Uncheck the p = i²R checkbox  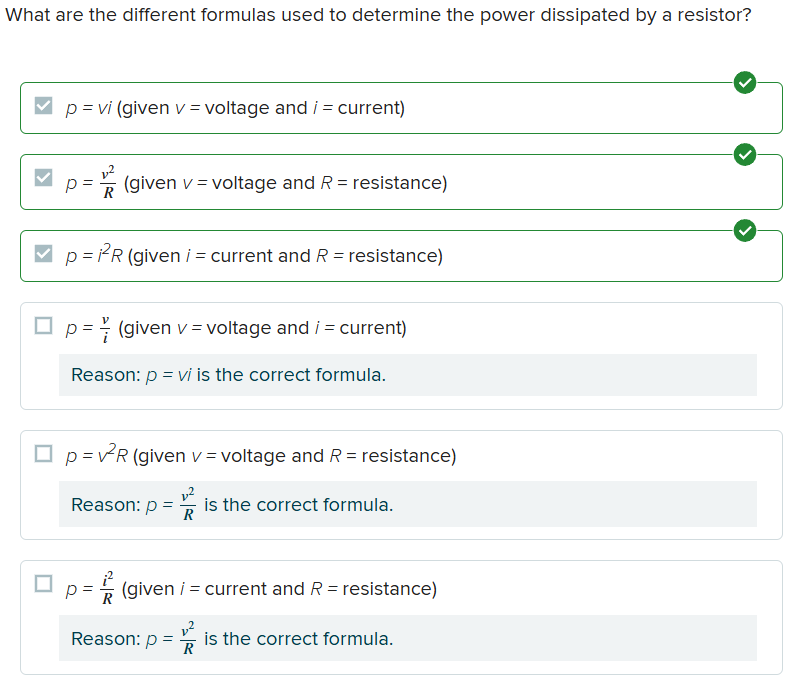click(43, 253)
